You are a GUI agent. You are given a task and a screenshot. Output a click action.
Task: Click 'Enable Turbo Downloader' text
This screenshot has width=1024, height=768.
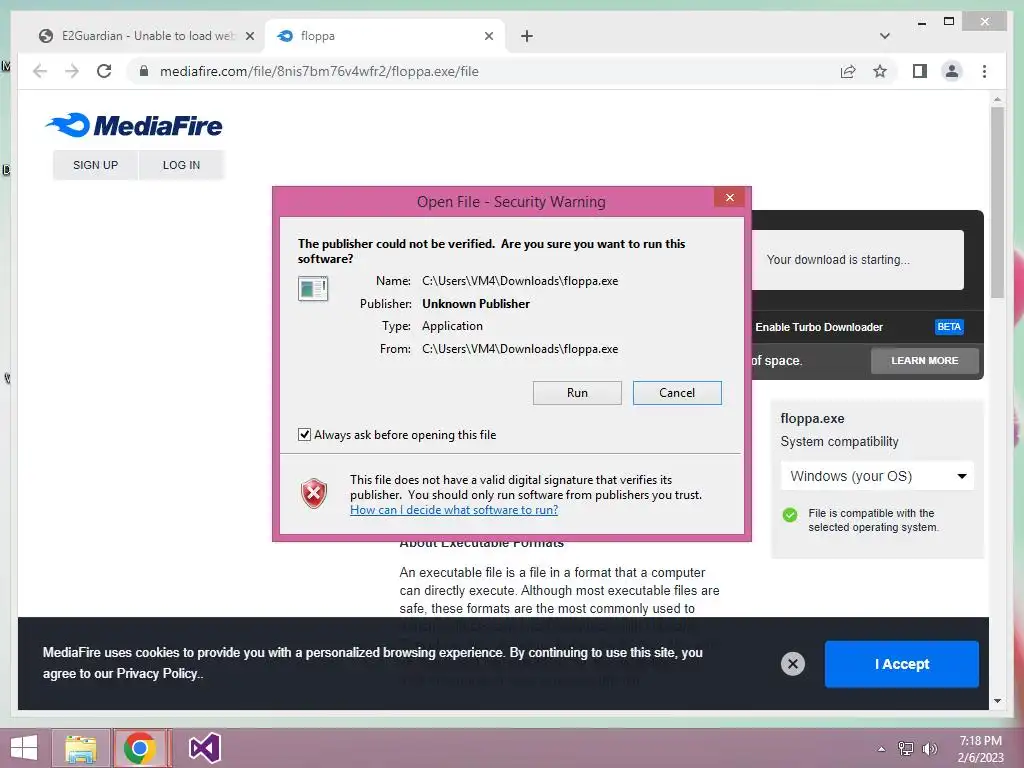[x=819, y=327]
